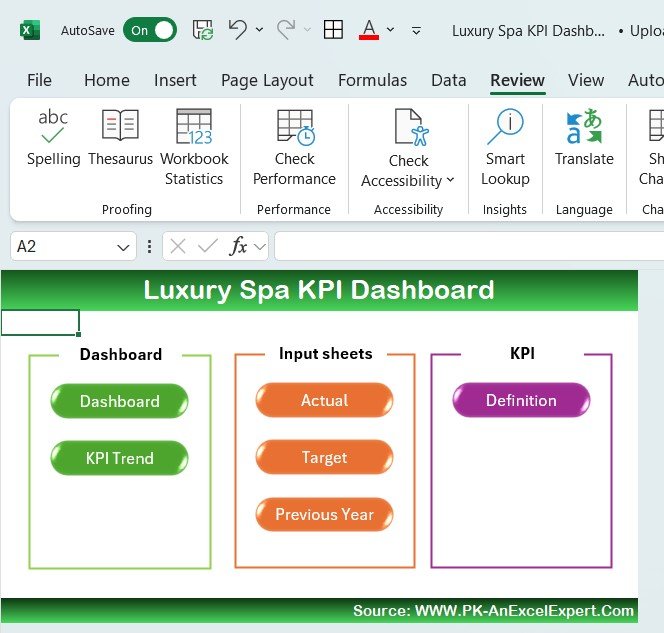
Task: Run Check Performance
Action: (x=294, y=147)
